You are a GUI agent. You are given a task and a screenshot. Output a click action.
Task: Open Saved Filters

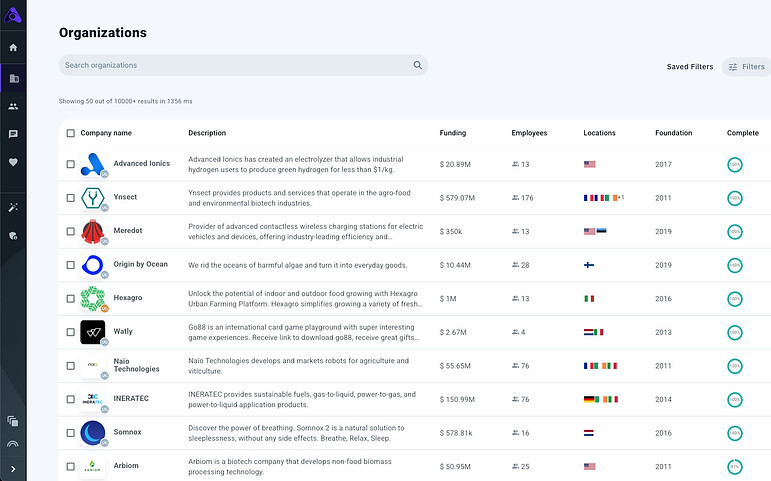pos(690,66)
